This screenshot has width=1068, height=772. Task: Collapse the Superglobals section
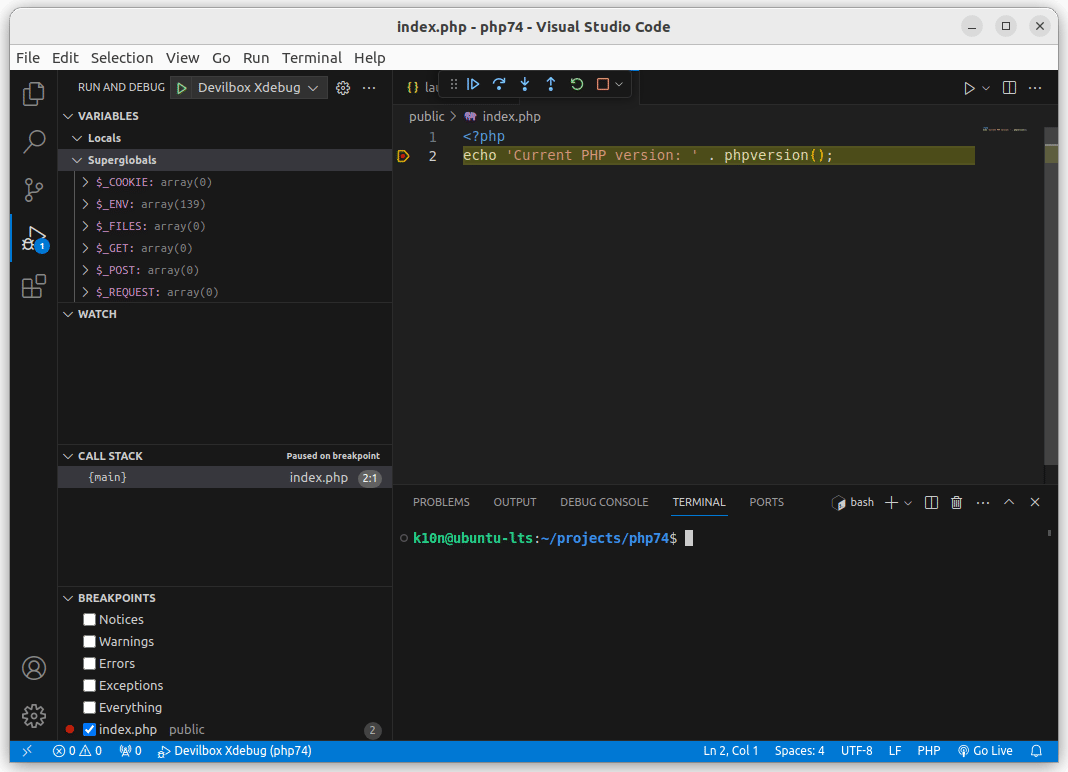point(78,160)
